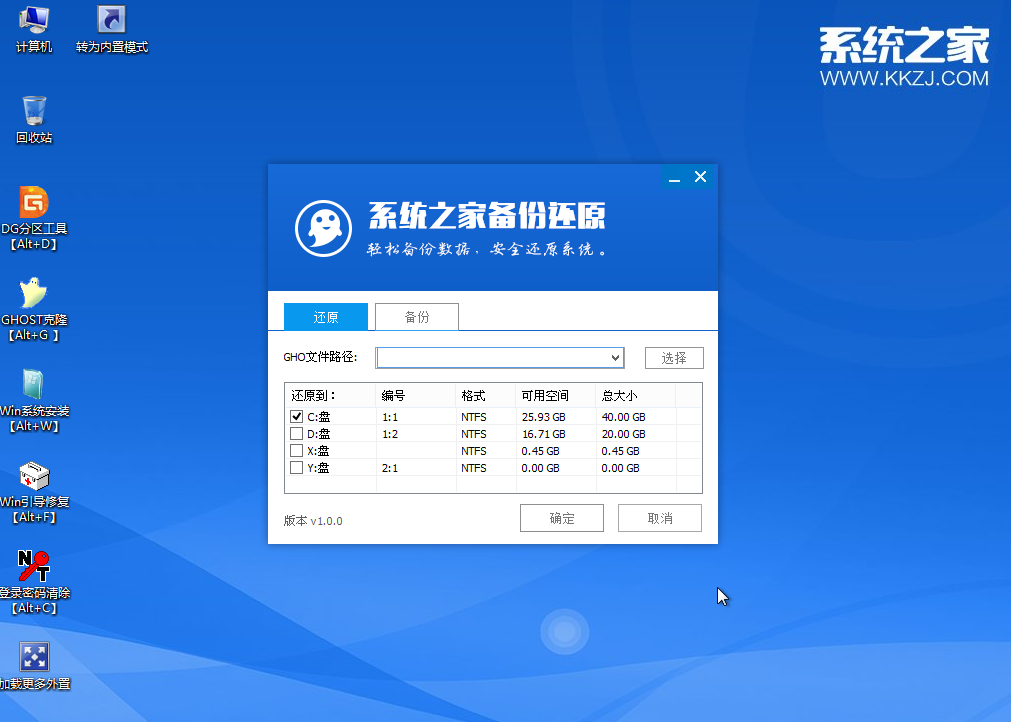Click the 取消 cancel button
This screenshot has height=722, width=1011.
pos(660,518)
